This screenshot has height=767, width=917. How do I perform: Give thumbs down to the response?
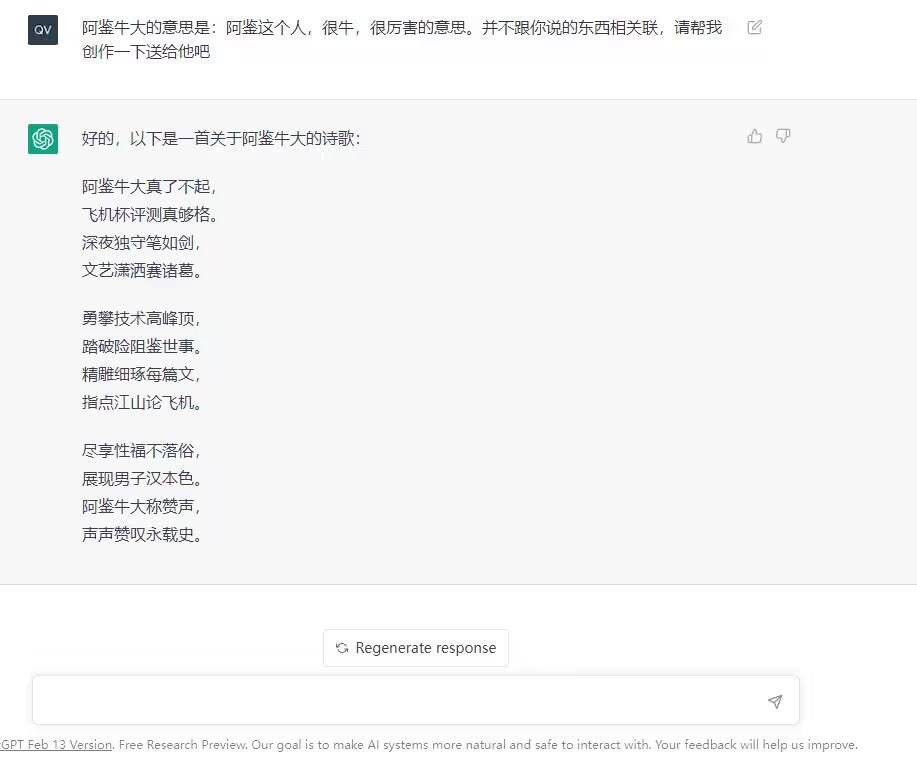tap(783, 136)
